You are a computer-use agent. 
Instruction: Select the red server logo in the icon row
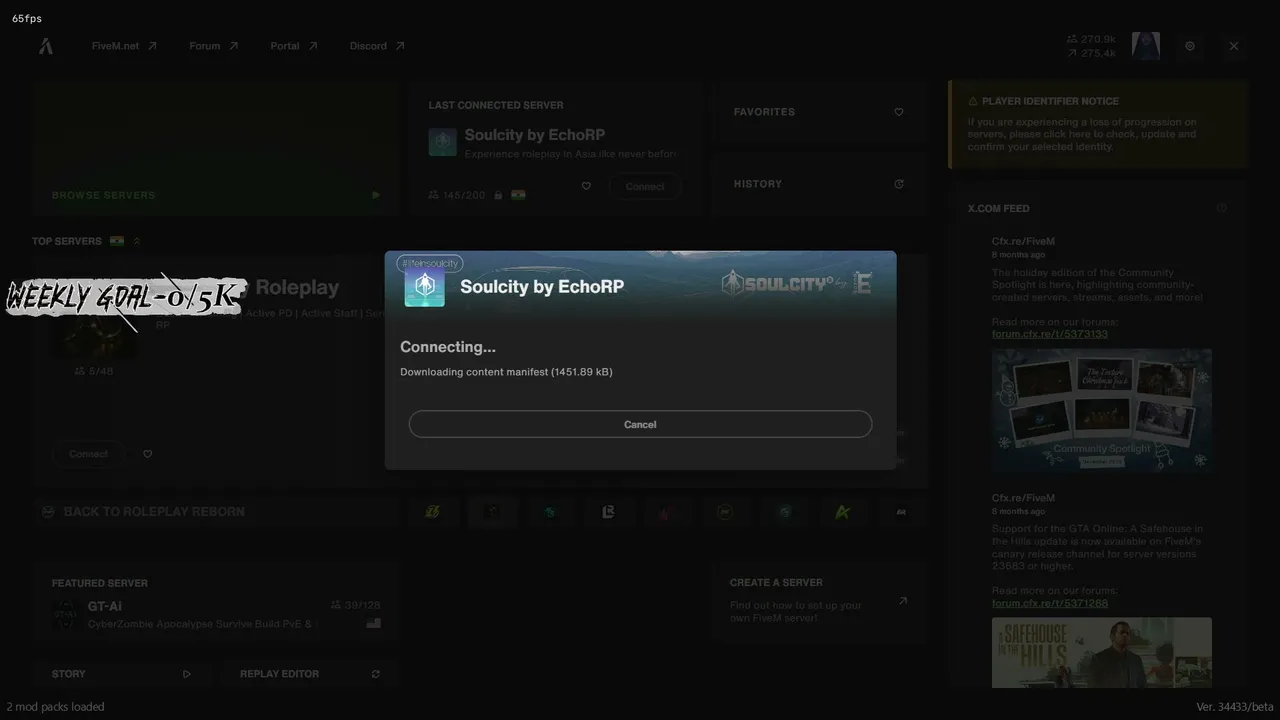[x=666, y=512]
